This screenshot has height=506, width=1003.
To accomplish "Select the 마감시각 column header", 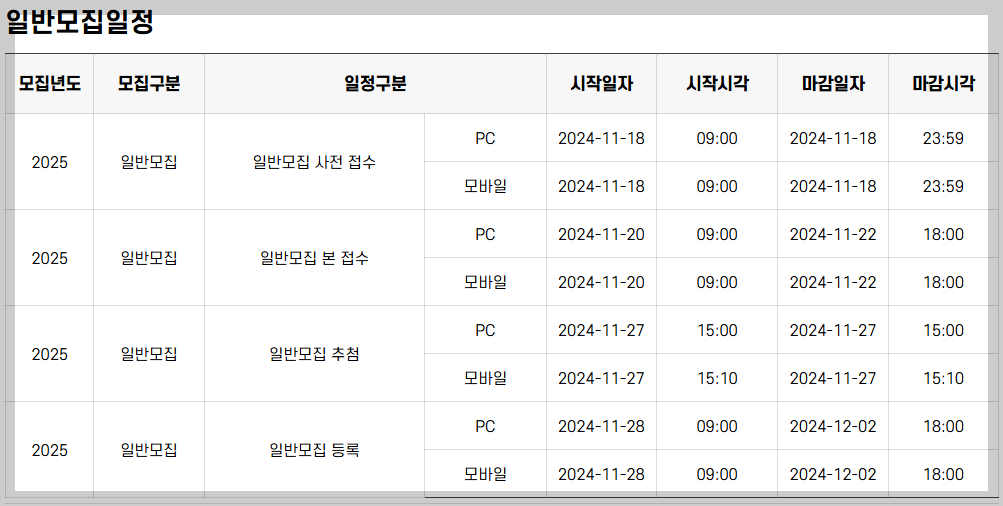I will 944,83.
